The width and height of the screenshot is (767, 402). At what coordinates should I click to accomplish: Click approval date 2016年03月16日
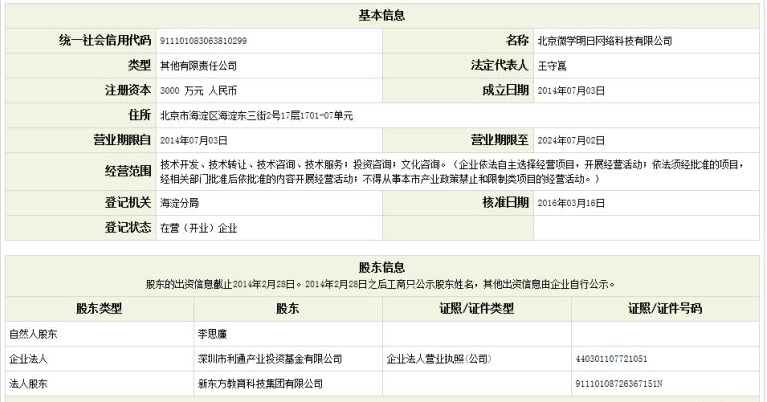[x=571, y=203]
